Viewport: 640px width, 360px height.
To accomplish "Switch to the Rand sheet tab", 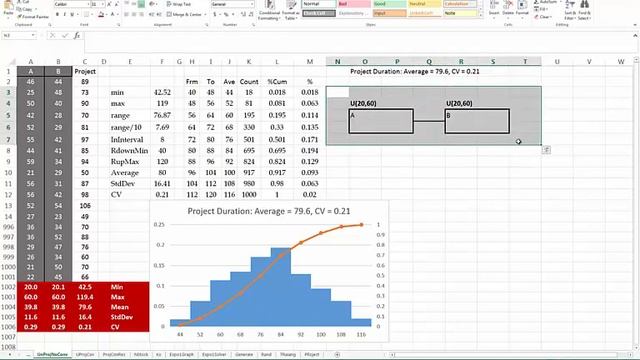I will coord(266,355).
